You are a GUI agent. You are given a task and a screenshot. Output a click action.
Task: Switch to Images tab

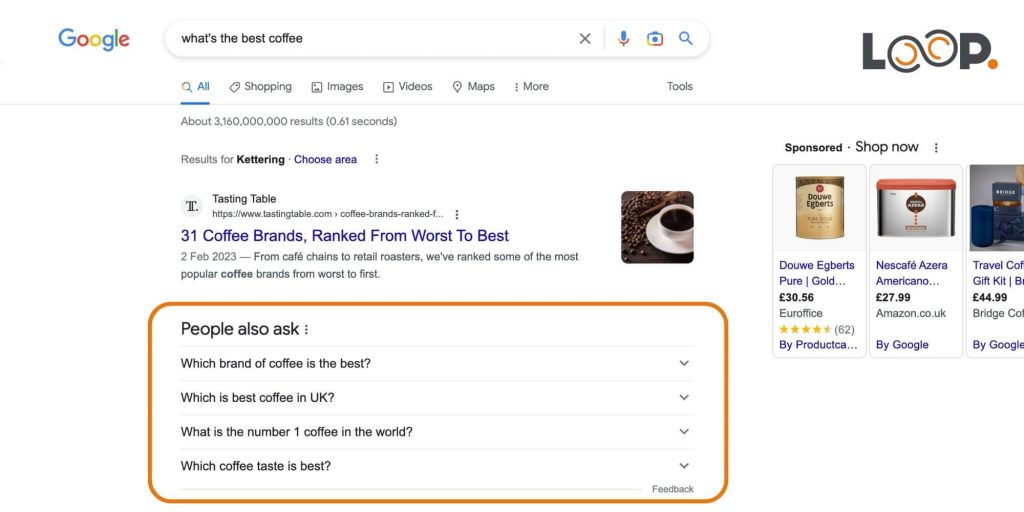coord(337,86)
